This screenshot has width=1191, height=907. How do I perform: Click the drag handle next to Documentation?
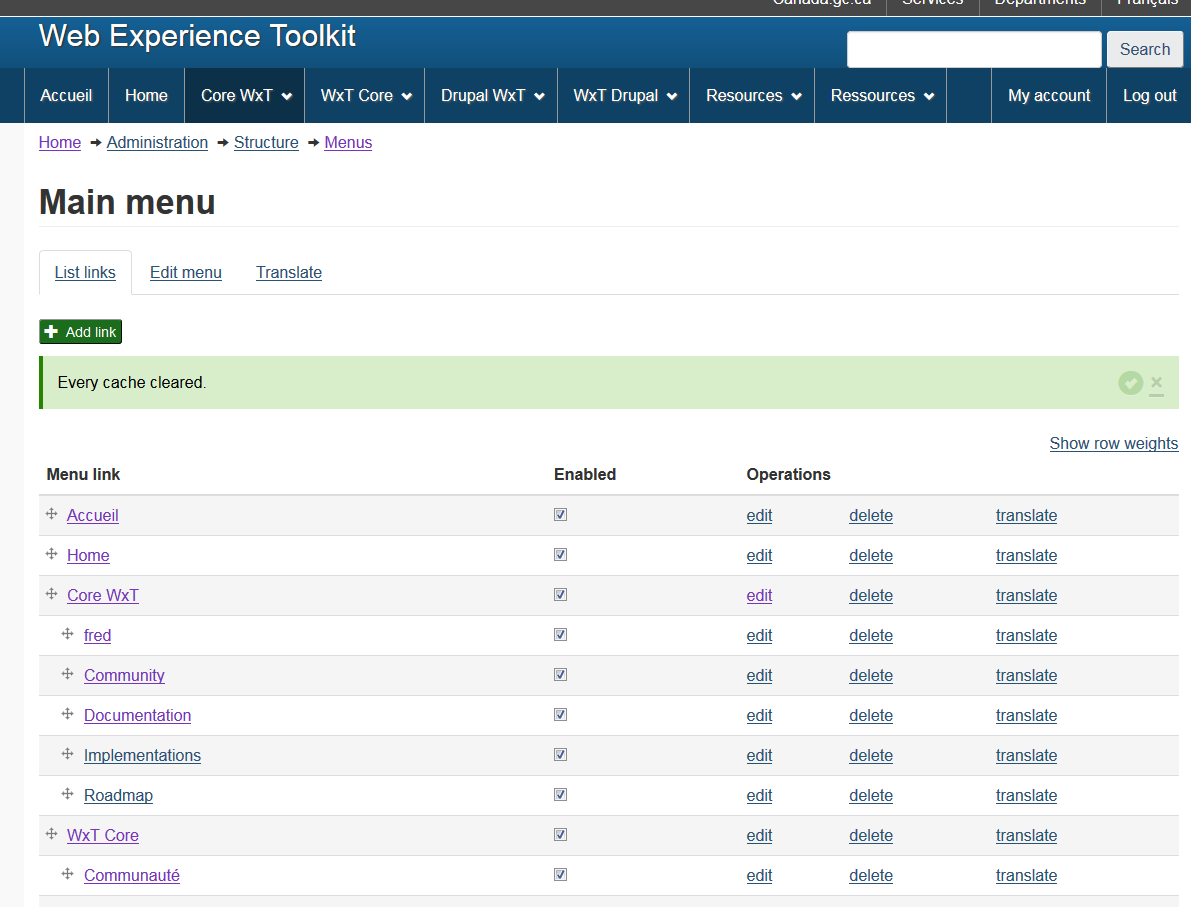pyautogui.click(x=68, y=714)
